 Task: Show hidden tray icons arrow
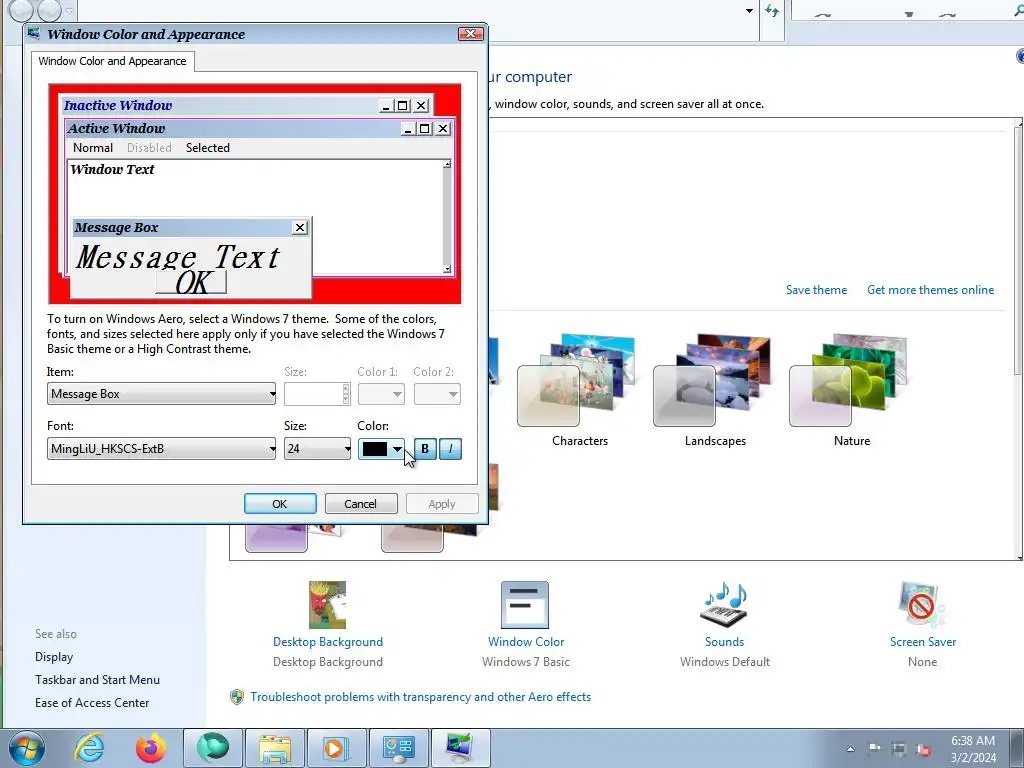pos(850,749)
